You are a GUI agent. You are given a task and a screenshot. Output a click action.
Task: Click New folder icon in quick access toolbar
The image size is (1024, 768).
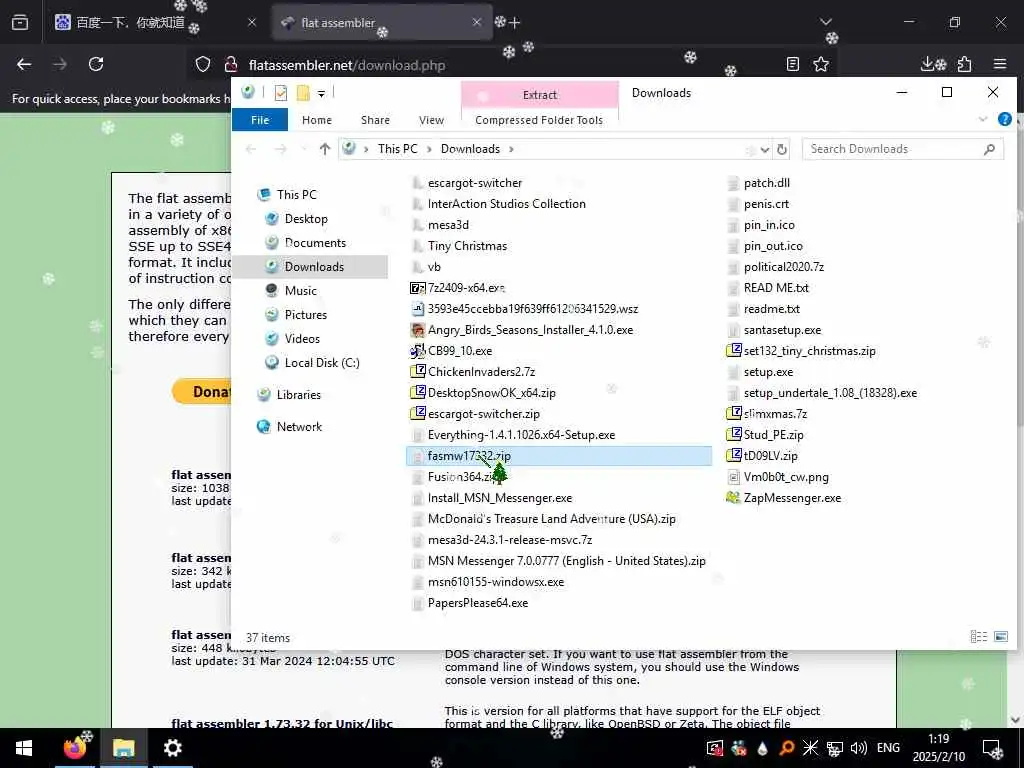(x=303, y=93)
